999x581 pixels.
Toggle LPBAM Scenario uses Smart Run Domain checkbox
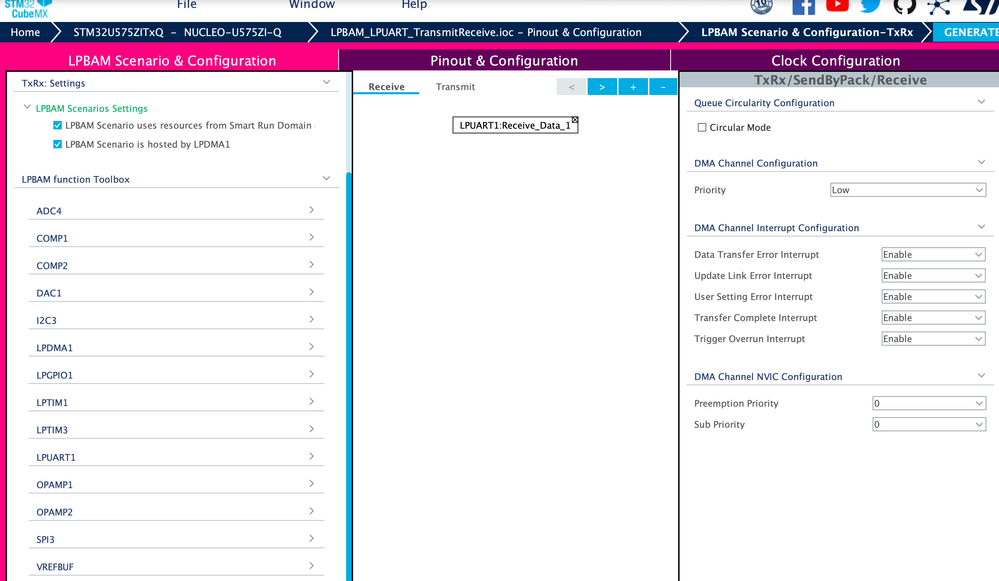coord(57,126)
